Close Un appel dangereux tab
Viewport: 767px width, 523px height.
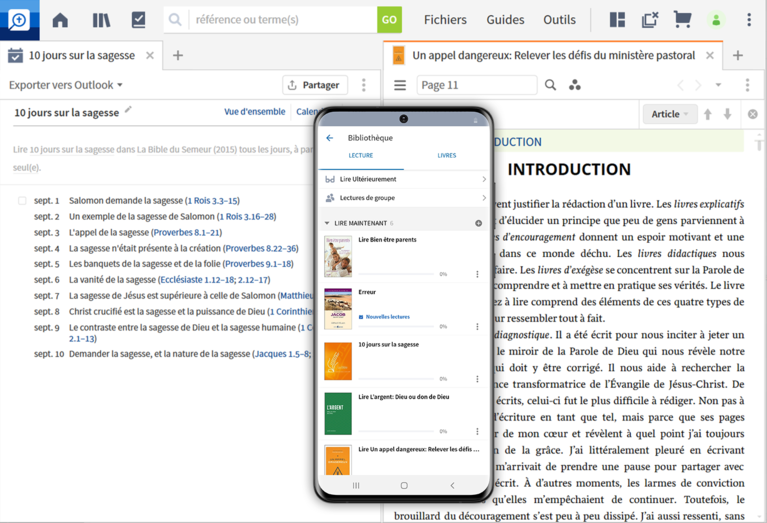(x=710, y=55)
